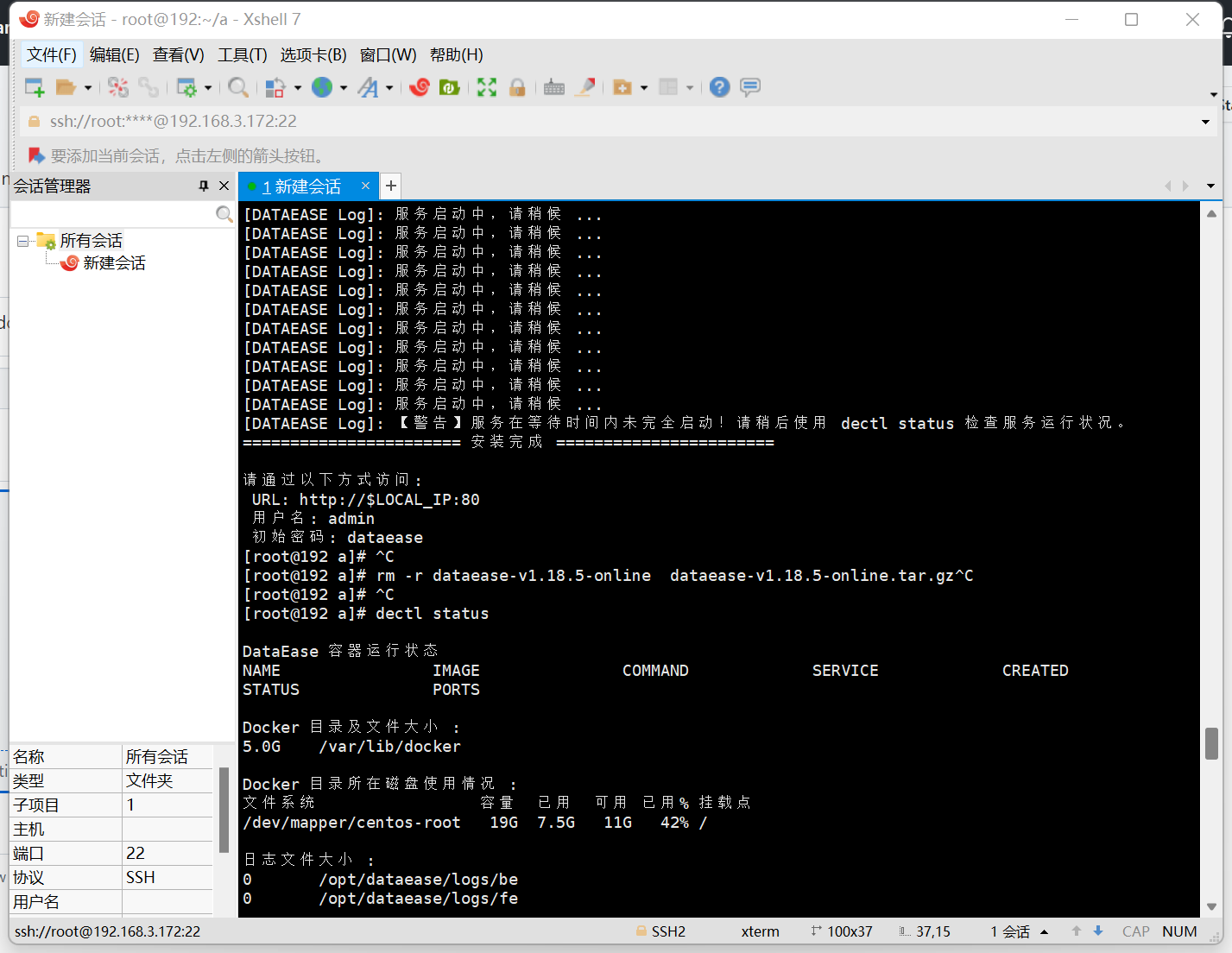The image size is (1232, 953).
Task: Click the add-folder toolbar icon
Action: pyautogui.click(x=622, y=87)
